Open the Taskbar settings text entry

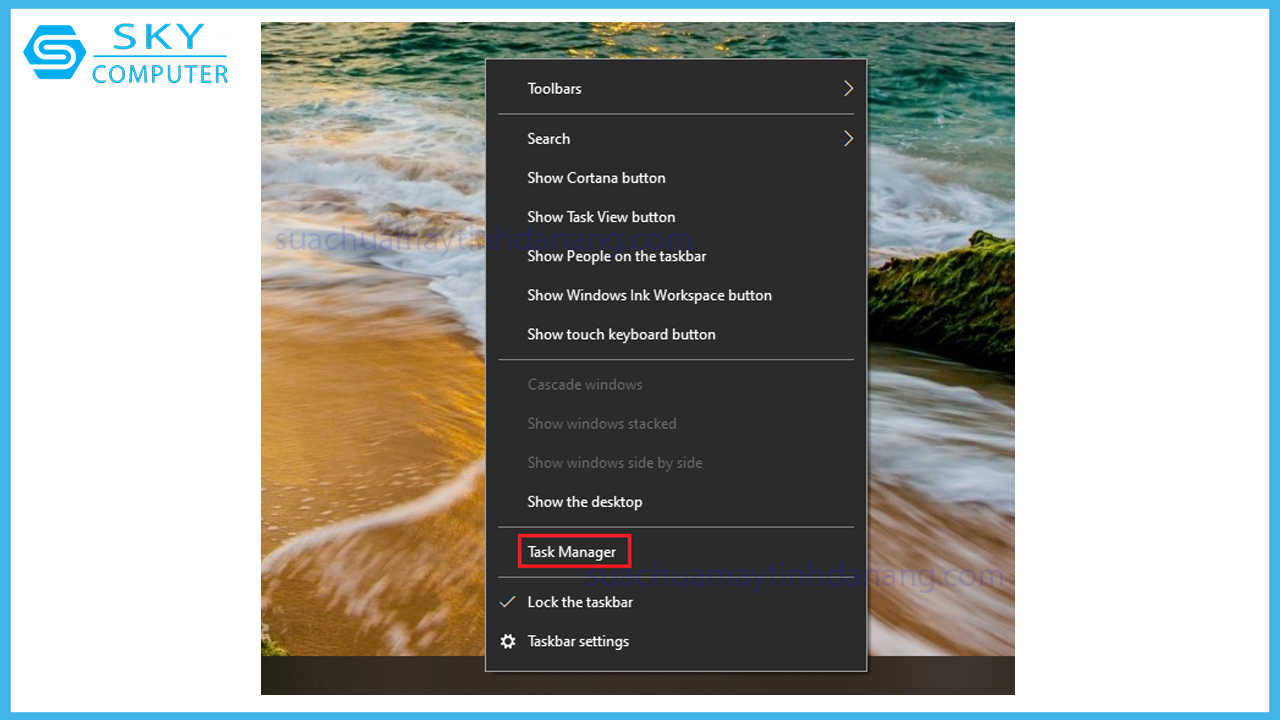pyautogui.click(x=578, y=641)
